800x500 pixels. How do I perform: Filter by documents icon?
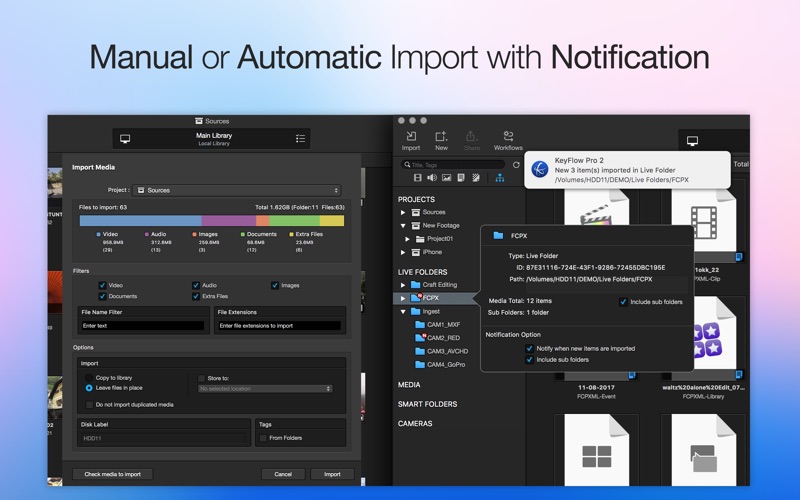click(461, 178)
